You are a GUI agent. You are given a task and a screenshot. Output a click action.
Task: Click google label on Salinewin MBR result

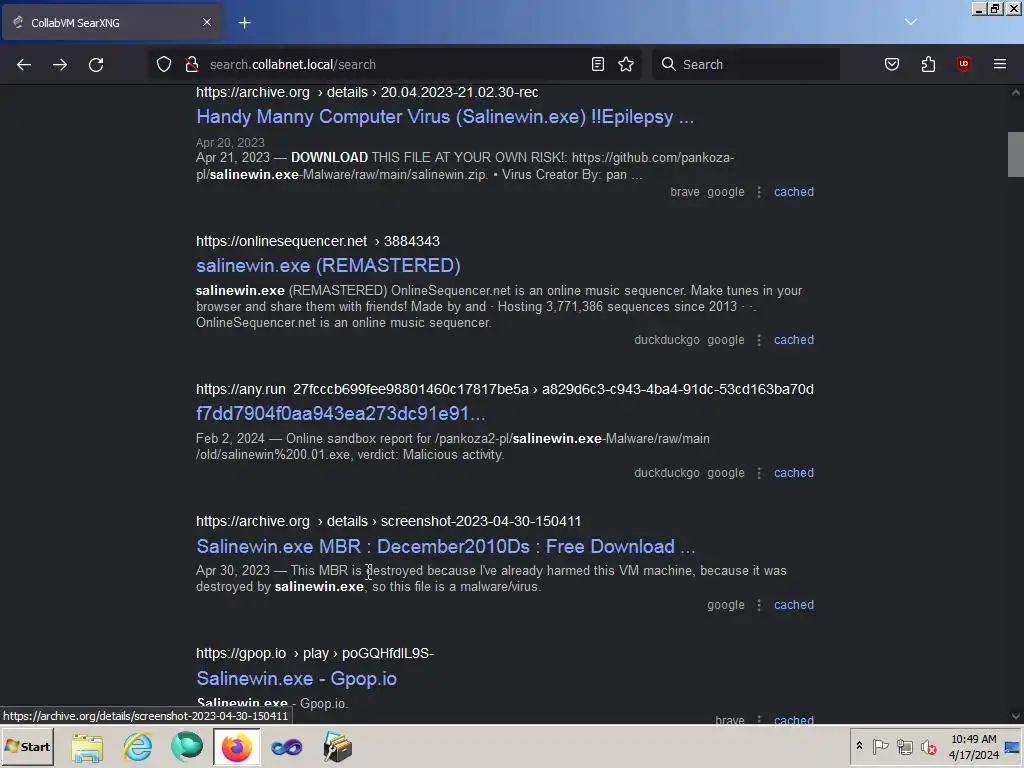pos(726,605)
